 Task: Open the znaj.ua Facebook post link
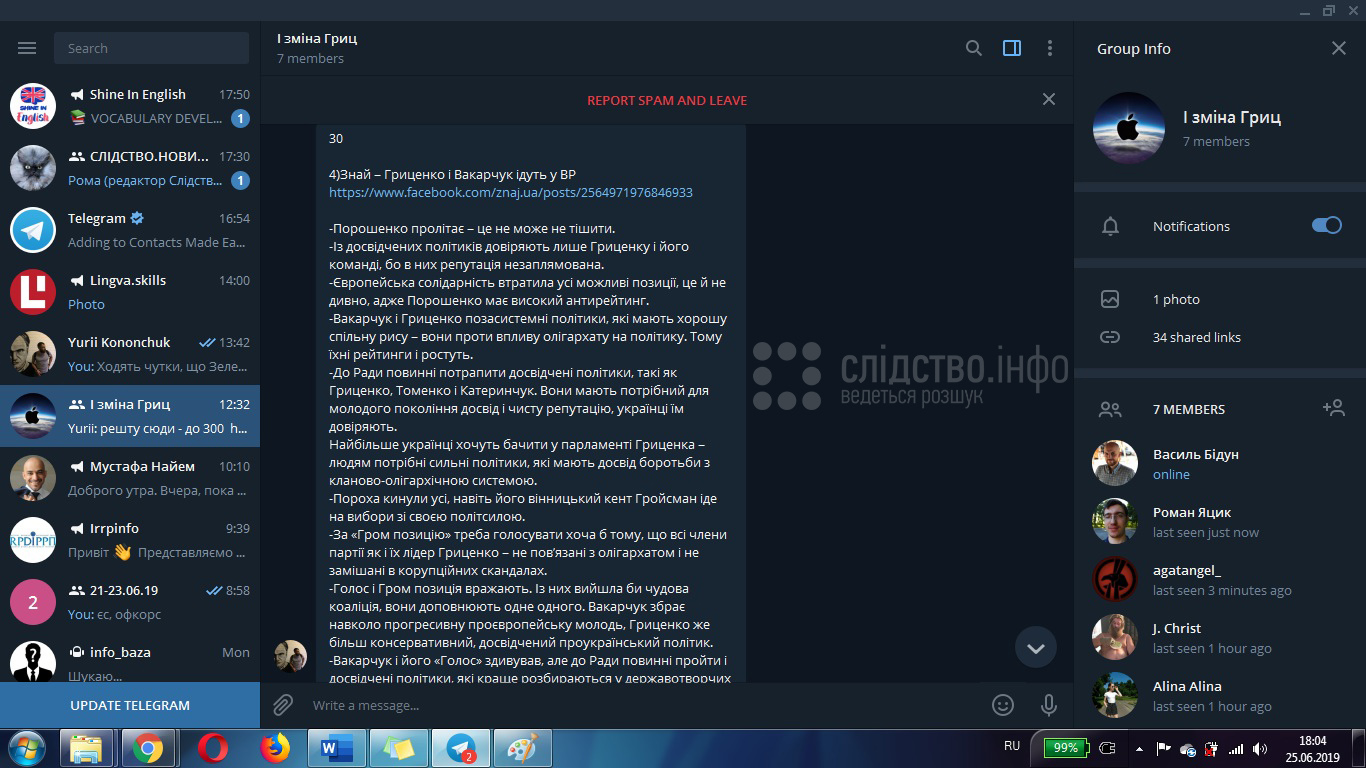click(x=511, y=192)
